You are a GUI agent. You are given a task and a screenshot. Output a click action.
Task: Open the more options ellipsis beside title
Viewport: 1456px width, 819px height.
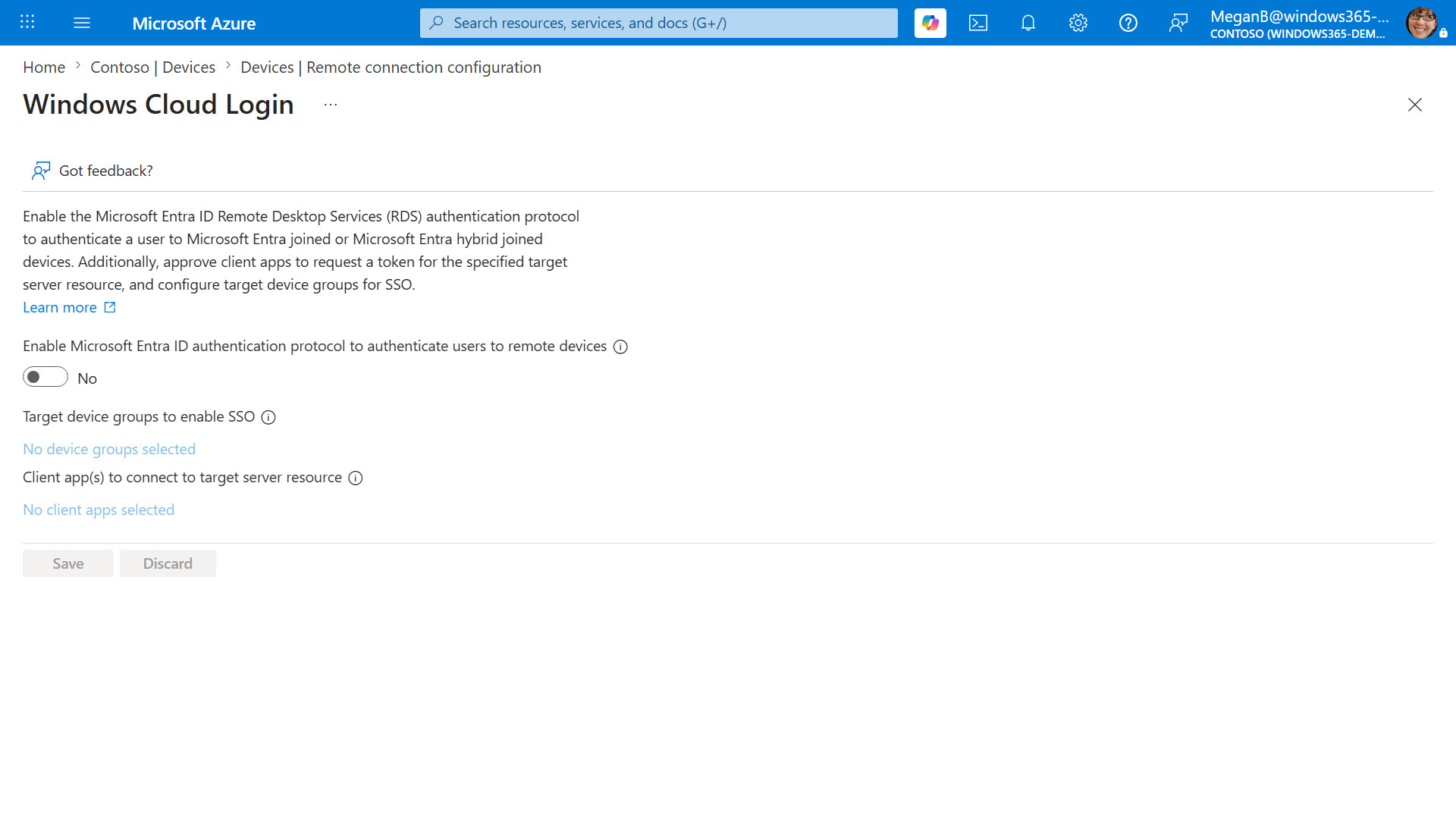[x=331, y=105]
